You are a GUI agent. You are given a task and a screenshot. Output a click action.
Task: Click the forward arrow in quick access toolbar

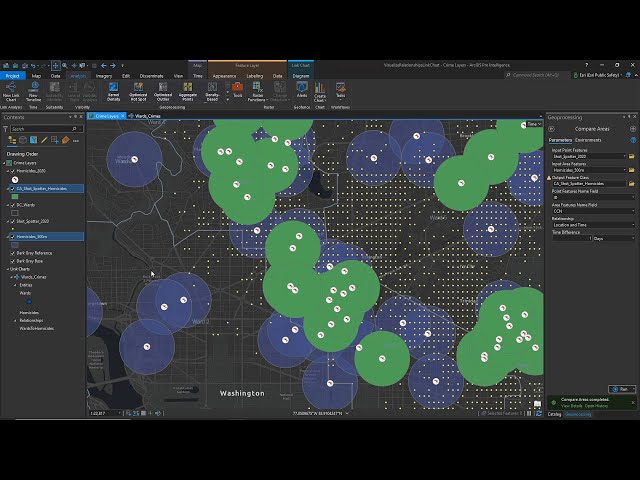(113, 65)
